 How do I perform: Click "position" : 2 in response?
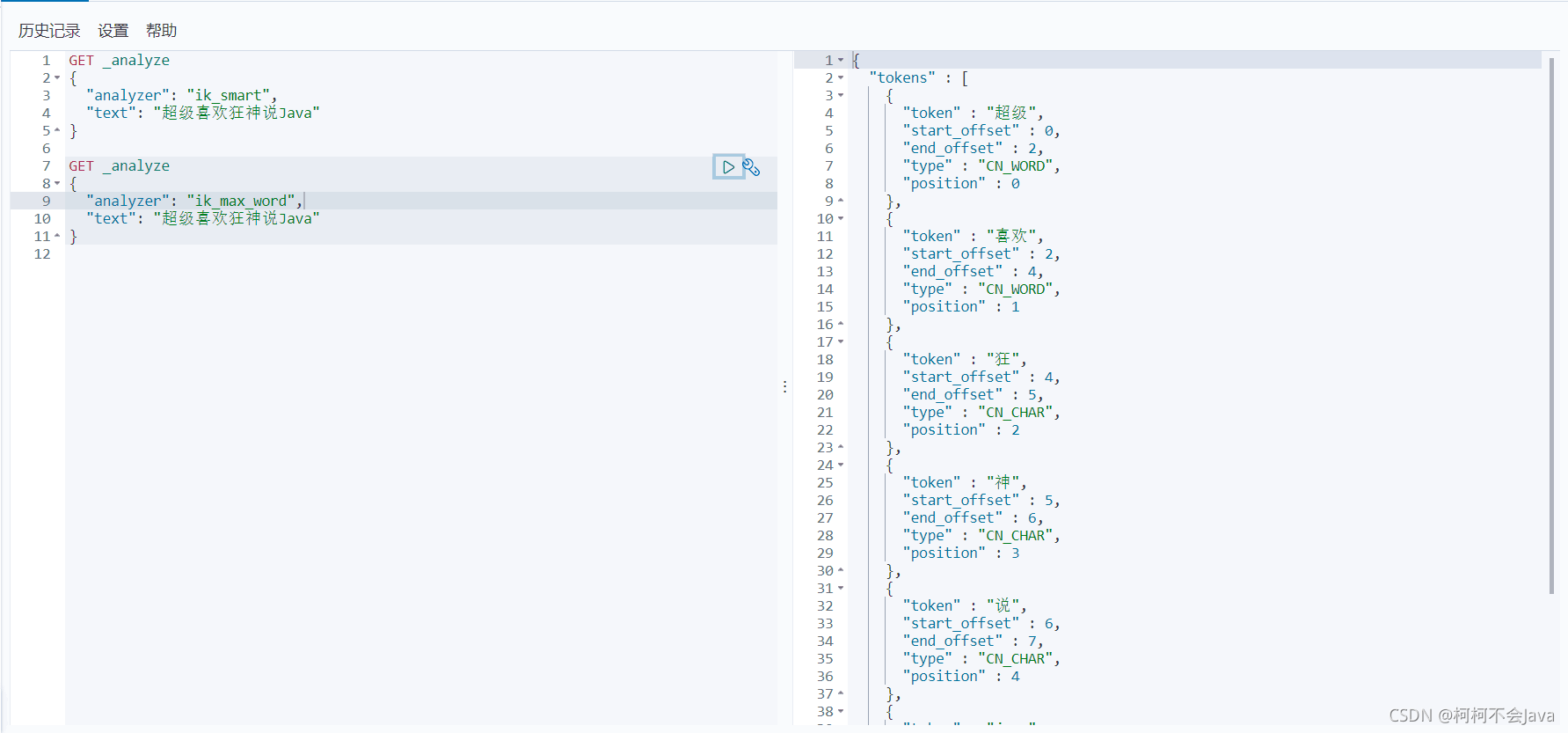(x=962, y=430)
